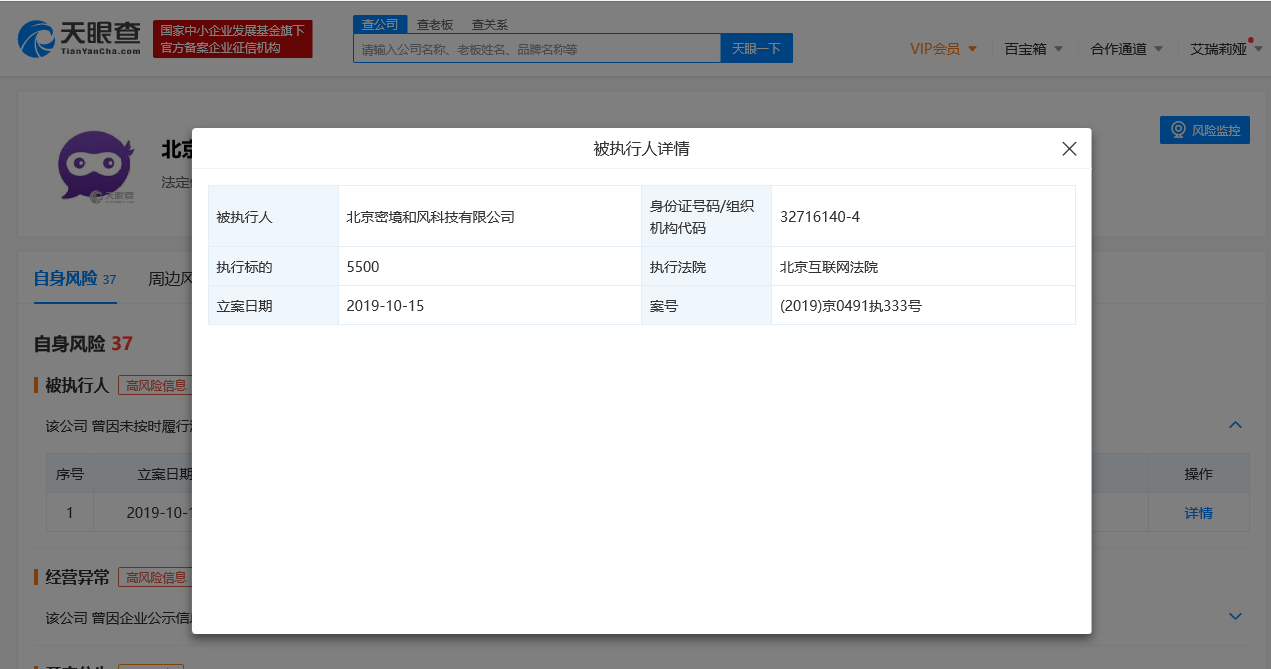The width and height of the screenshot is (1271, 669).
Task: Open the VIP会员 dropdown
Action: point(943,48)
